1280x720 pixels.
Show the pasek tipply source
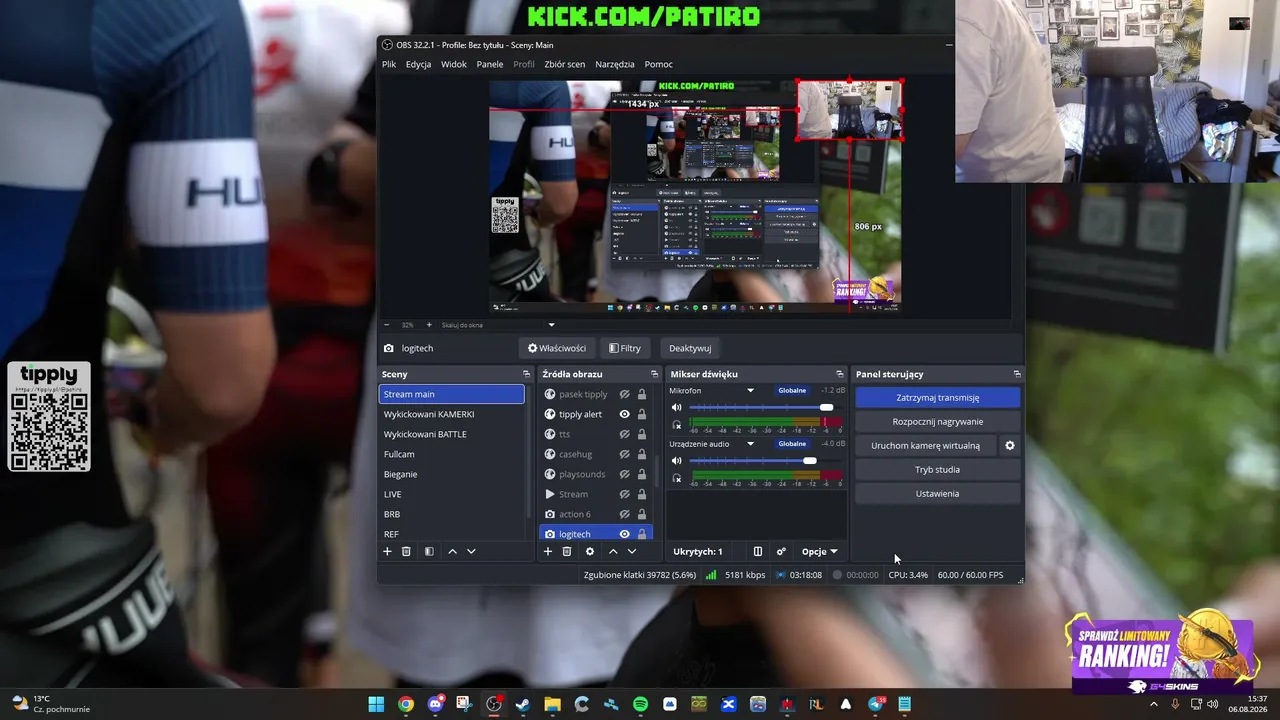pyautogui.click(x=624, y=394)
